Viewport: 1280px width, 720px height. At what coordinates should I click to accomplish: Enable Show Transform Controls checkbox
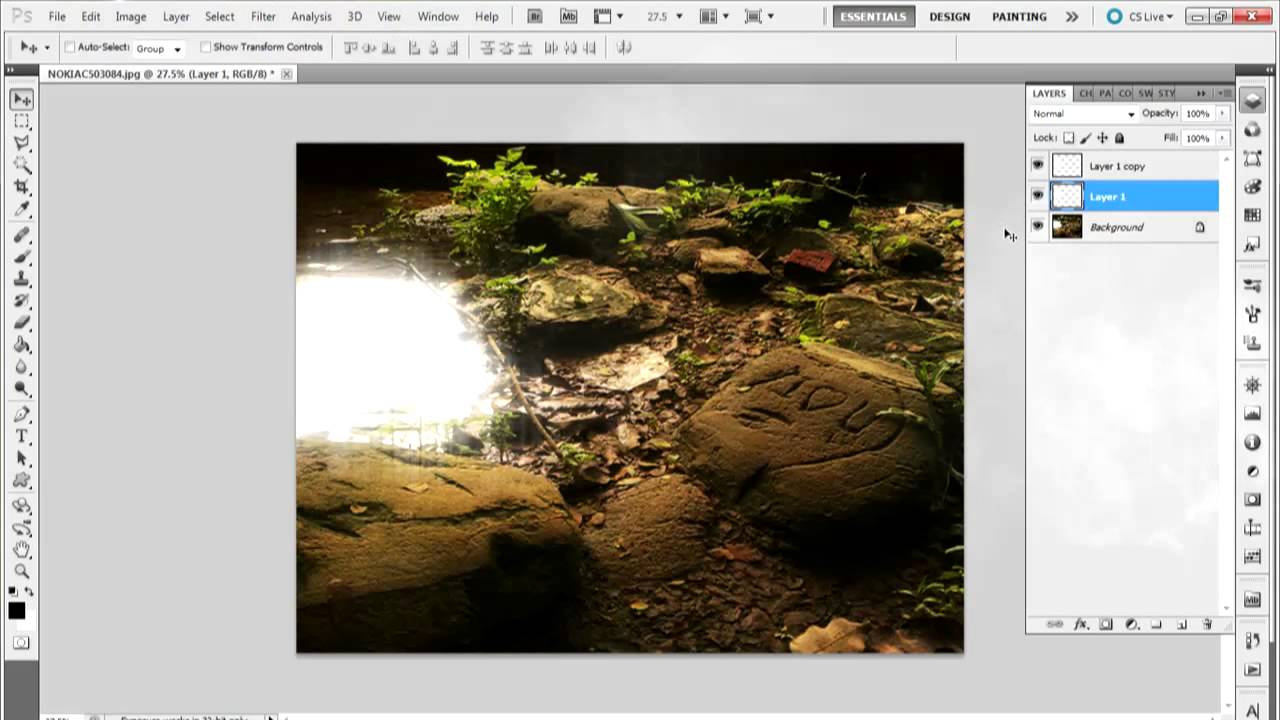[x=206, y=47]
